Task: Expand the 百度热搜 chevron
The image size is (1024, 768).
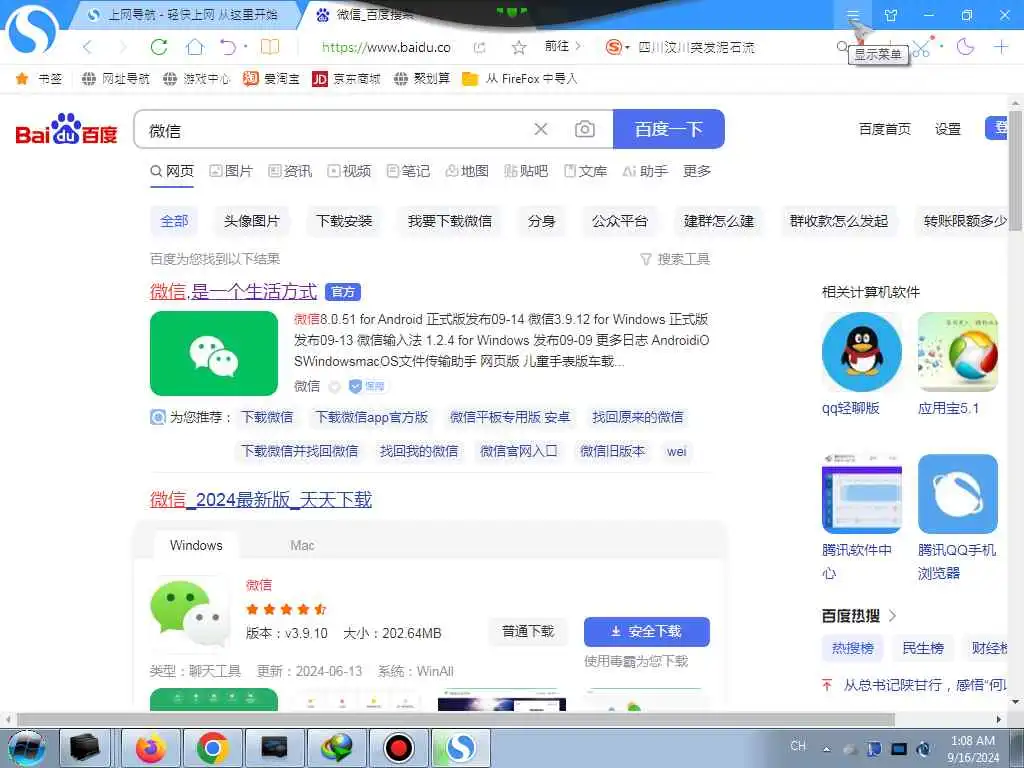Action: [893, 616]
